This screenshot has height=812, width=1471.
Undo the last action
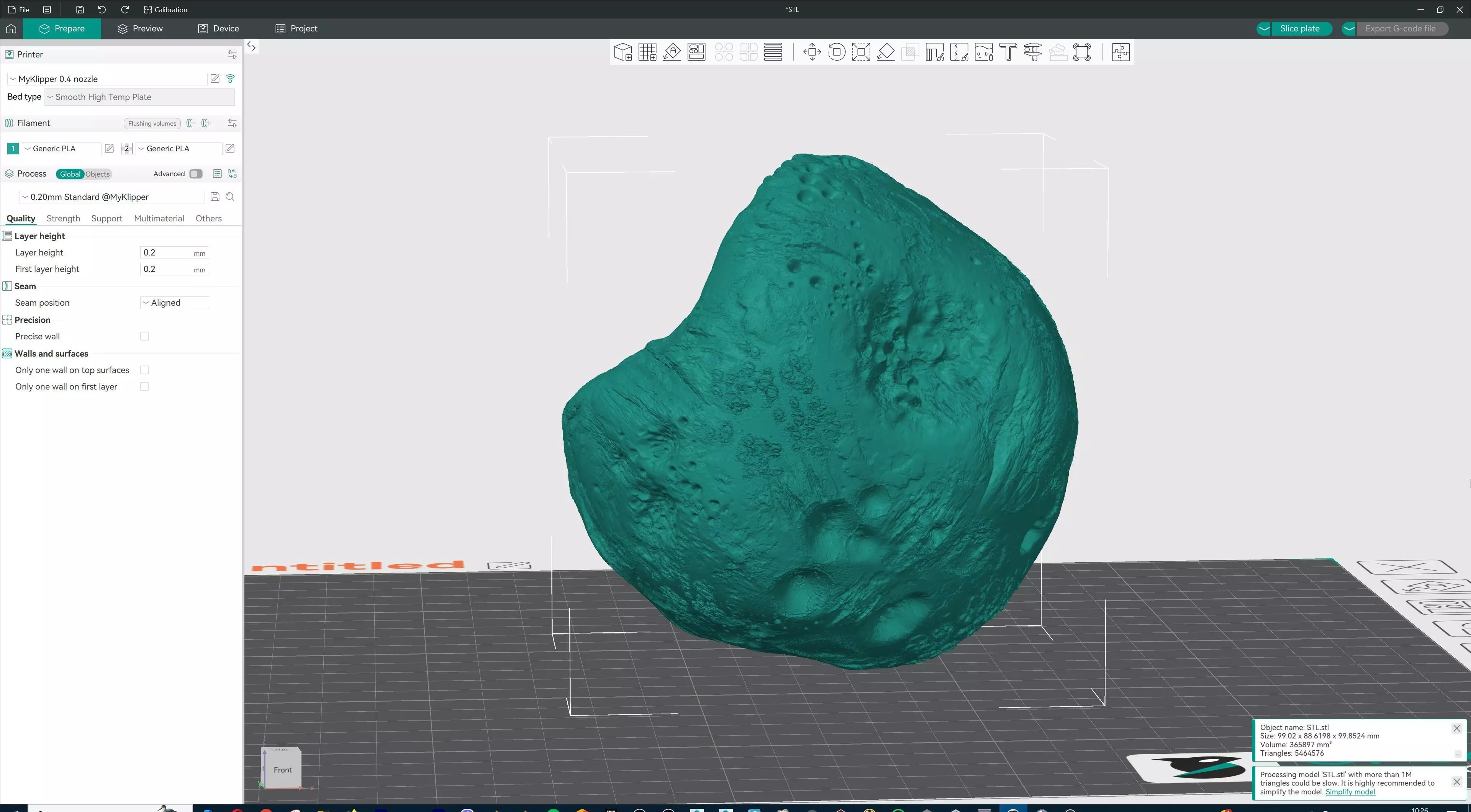[102, 10]
